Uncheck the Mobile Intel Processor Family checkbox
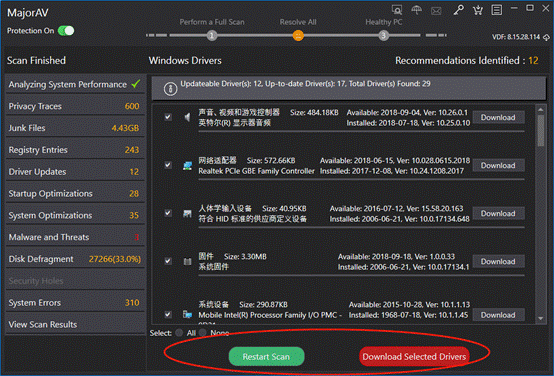The width and height of the screenshot is (554, 376). [168, 314]
